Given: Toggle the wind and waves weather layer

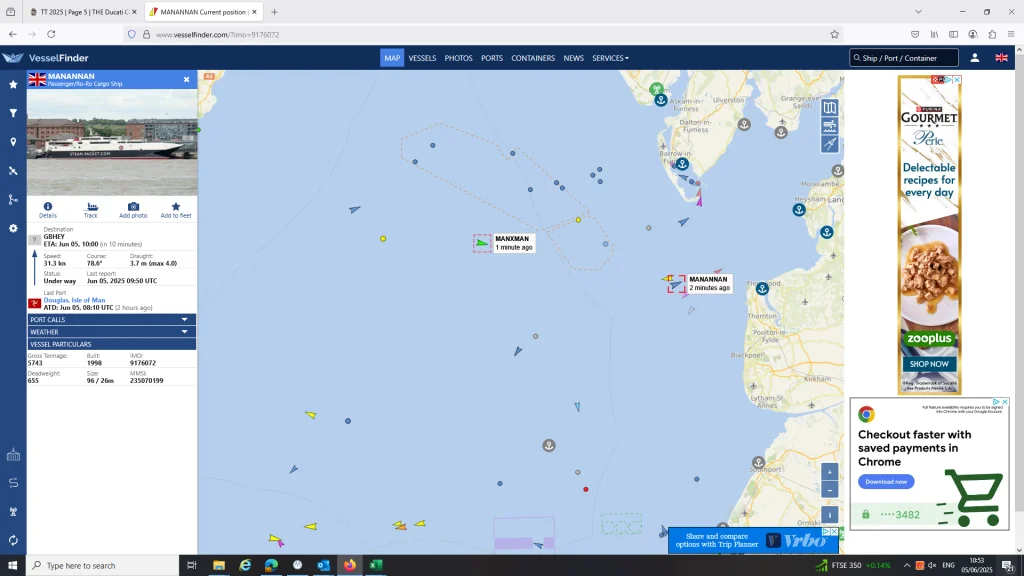Looking at the screenshot, I should point(829,125).
